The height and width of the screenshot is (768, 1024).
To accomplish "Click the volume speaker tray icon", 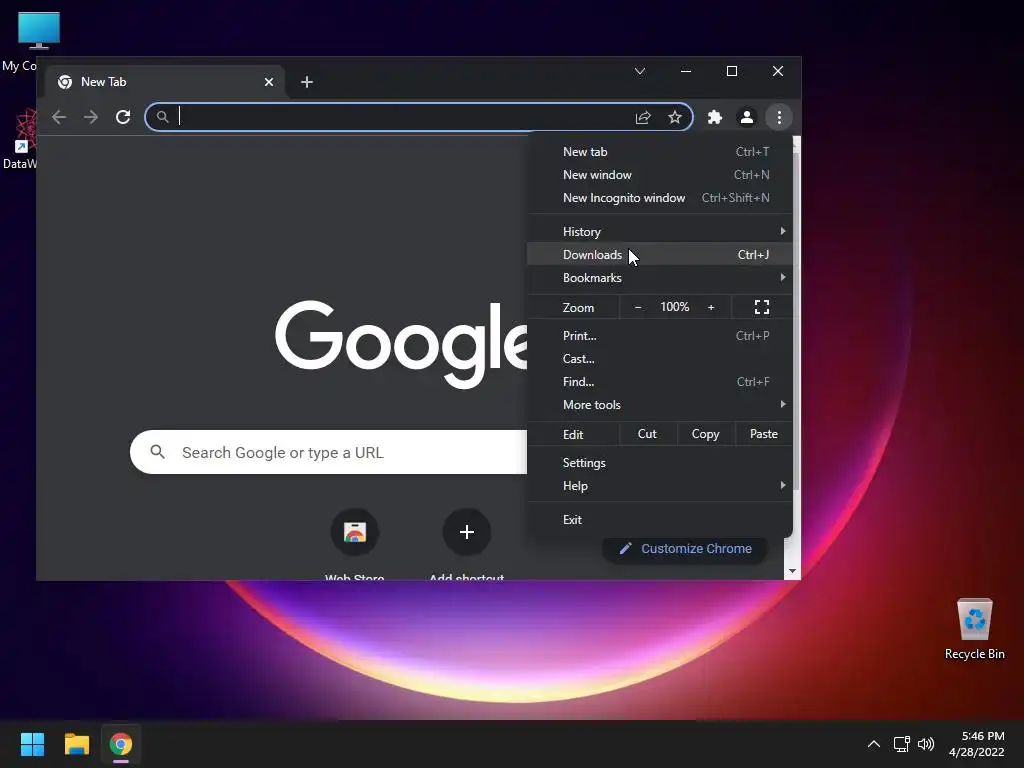I will pyautogui.click(x=926, y=744).
